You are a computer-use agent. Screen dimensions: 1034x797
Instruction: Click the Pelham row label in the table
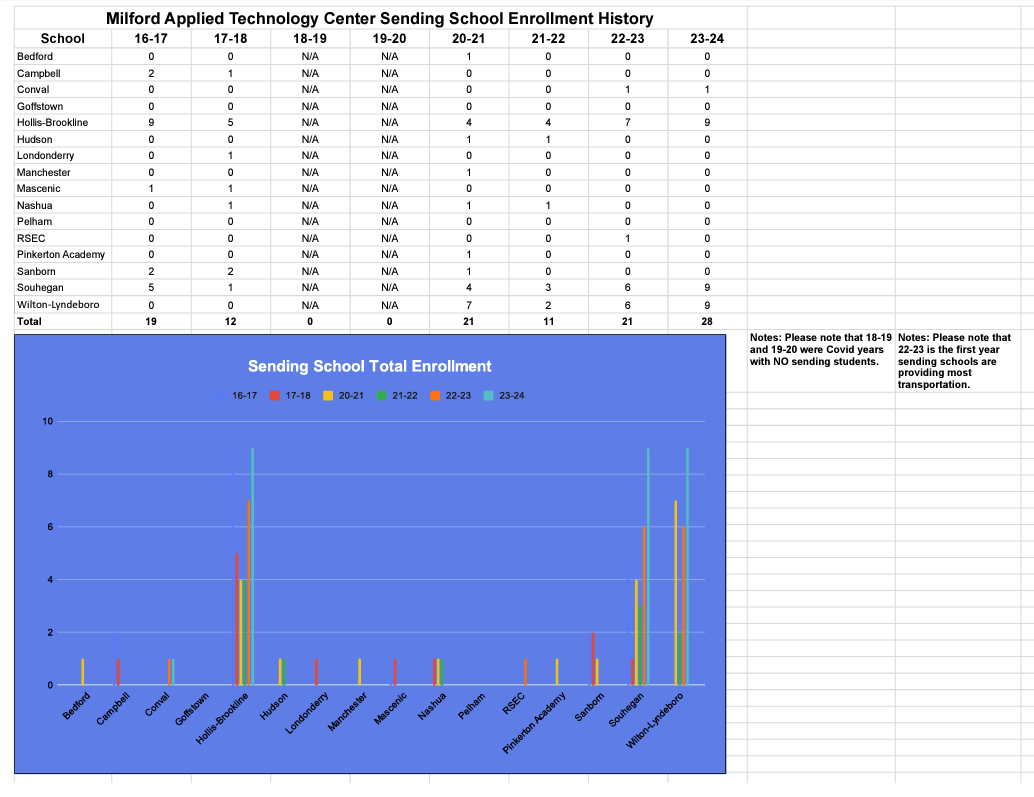[34, 221]
